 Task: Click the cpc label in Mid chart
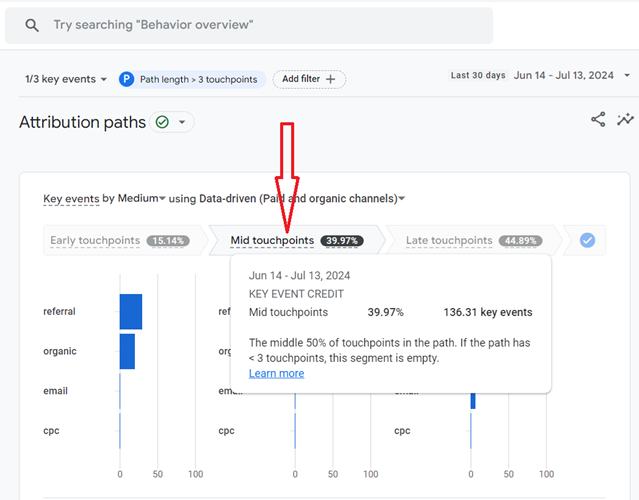coord(227,431)
